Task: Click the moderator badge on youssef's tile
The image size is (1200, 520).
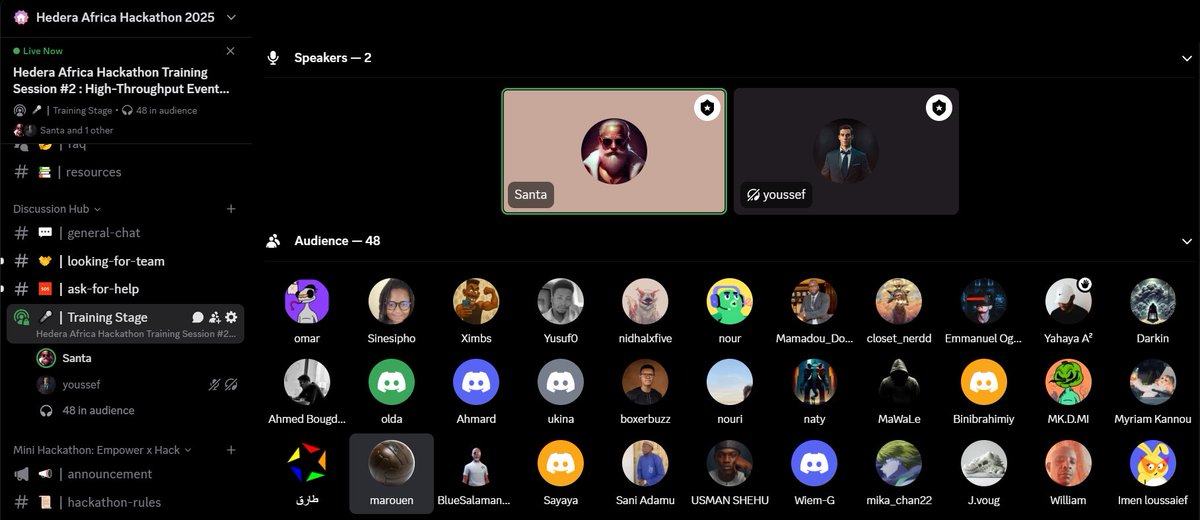Action: 939,108
